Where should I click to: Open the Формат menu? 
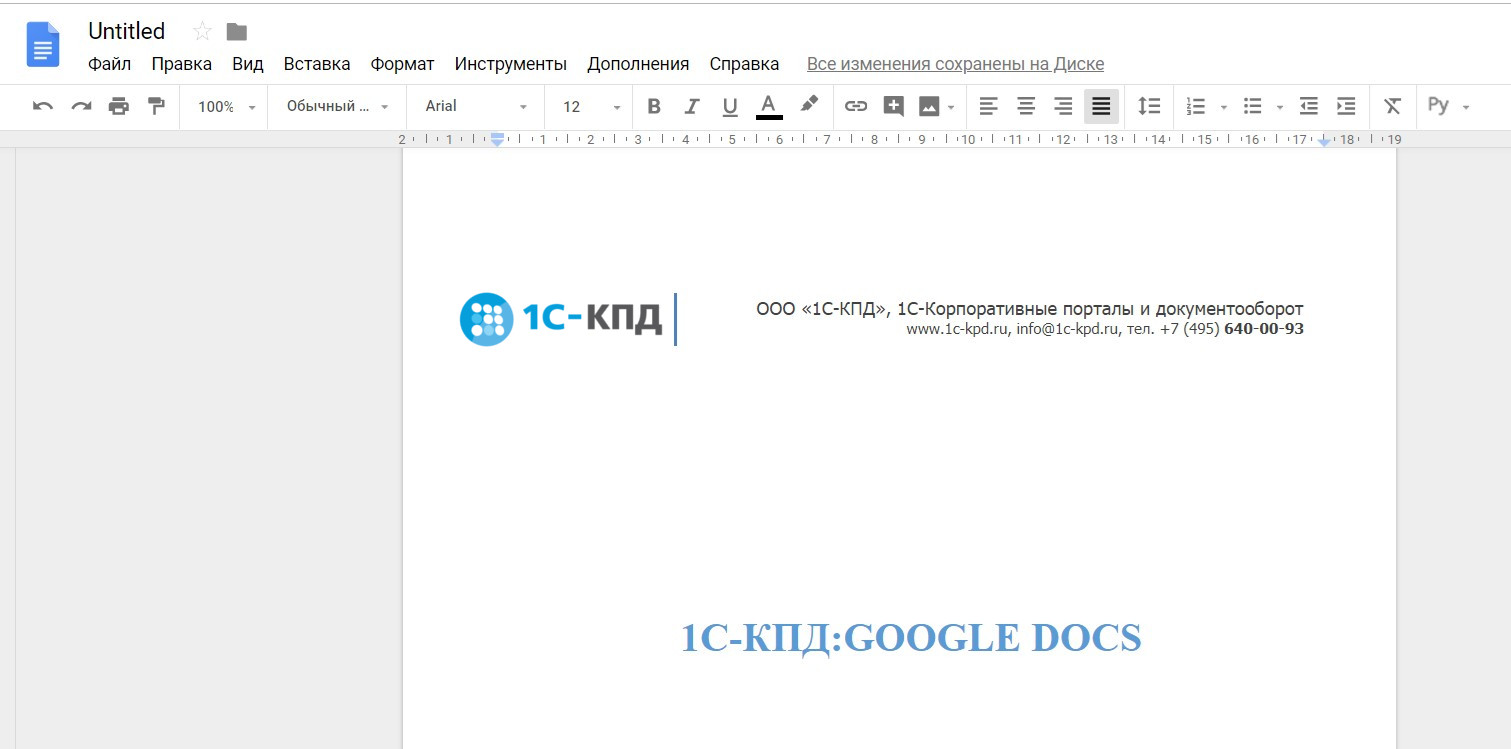coord(402,64)
